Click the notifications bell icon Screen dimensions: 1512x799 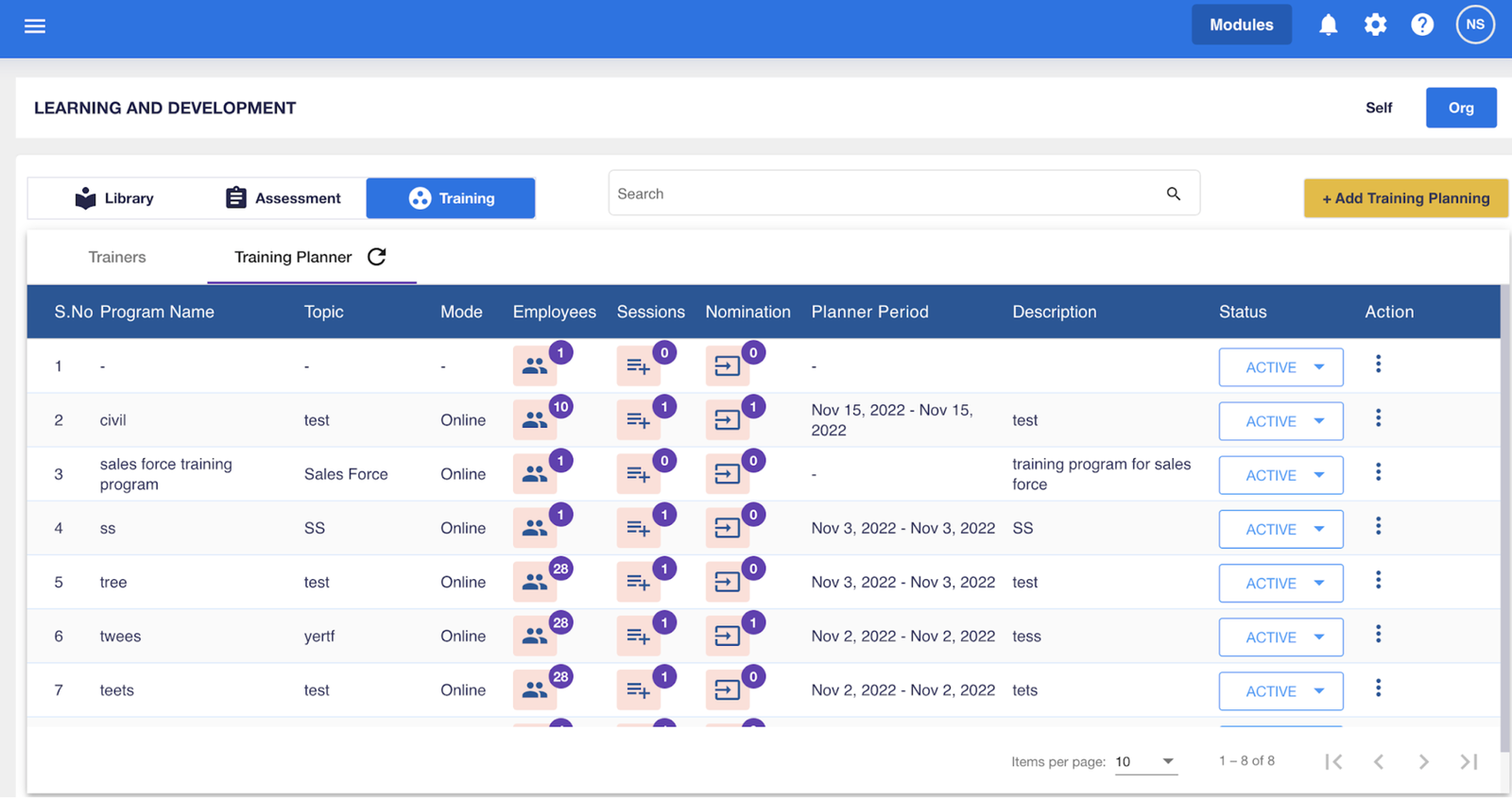pos(1328,25)
